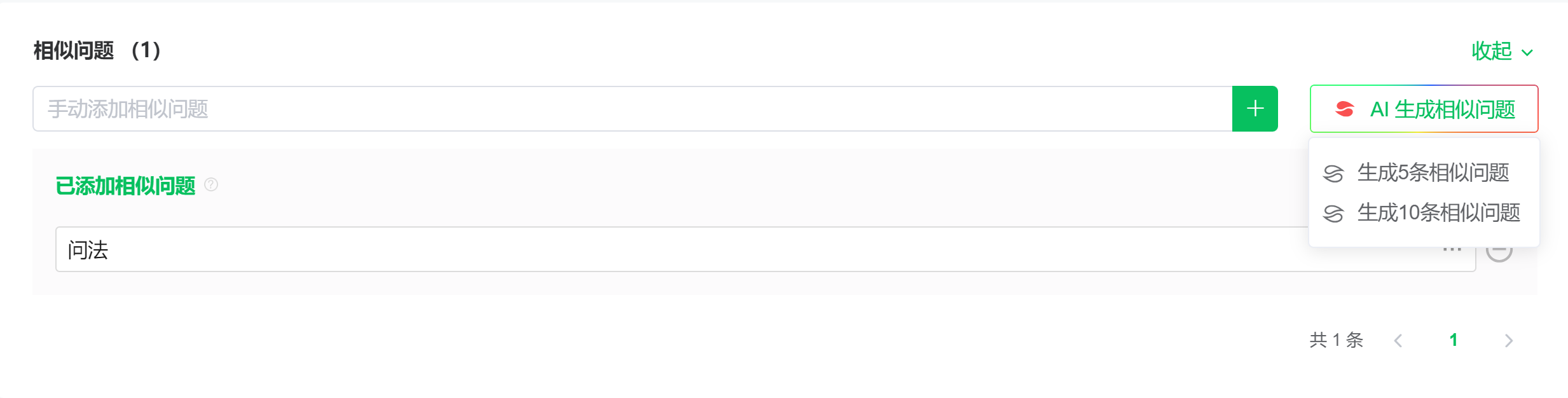Click the AI icon on 生成相似问题 button

(1345, 109)
